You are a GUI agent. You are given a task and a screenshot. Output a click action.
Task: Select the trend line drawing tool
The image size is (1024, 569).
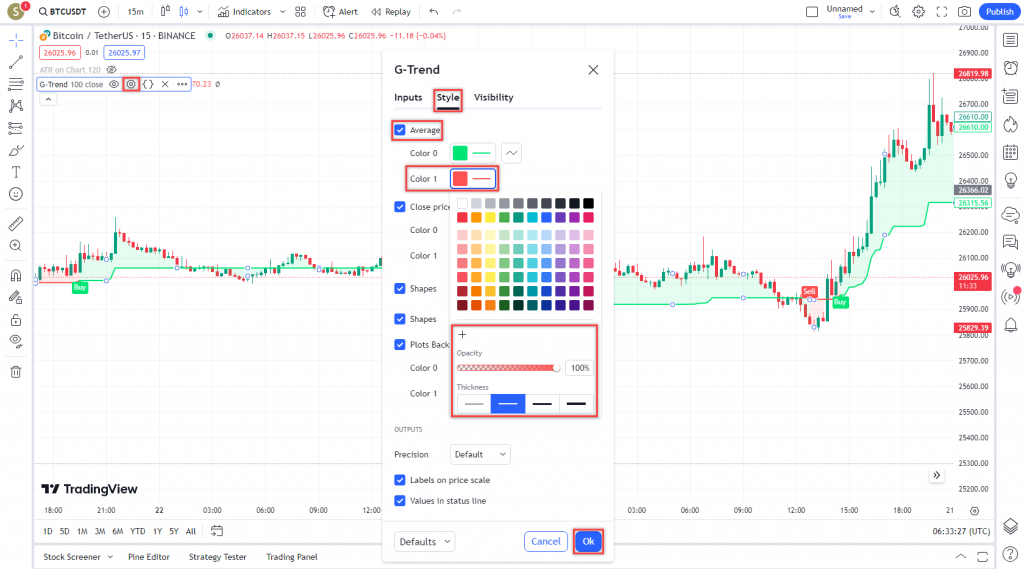coord(16,63)
